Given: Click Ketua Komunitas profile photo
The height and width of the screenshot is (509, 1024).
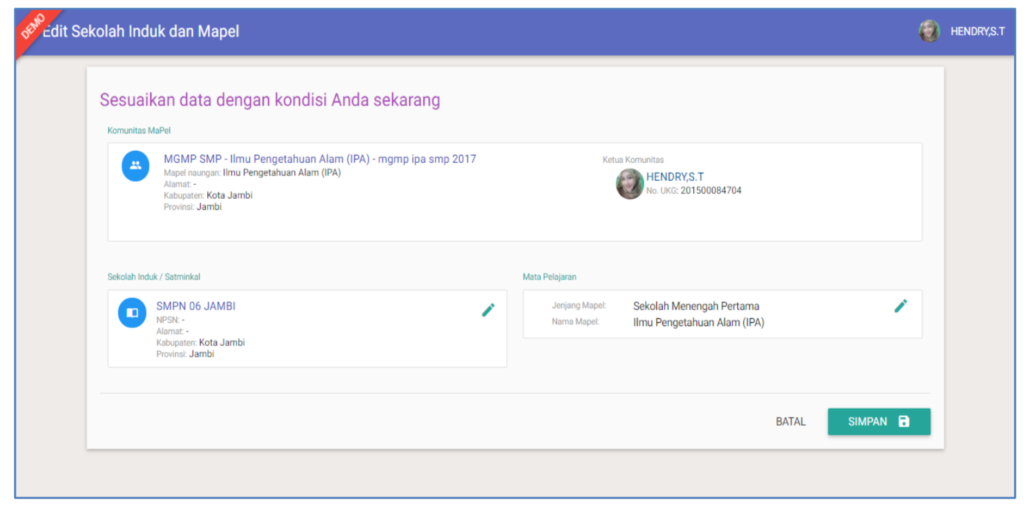Looking at the screenshot, I should click(630, 184).
